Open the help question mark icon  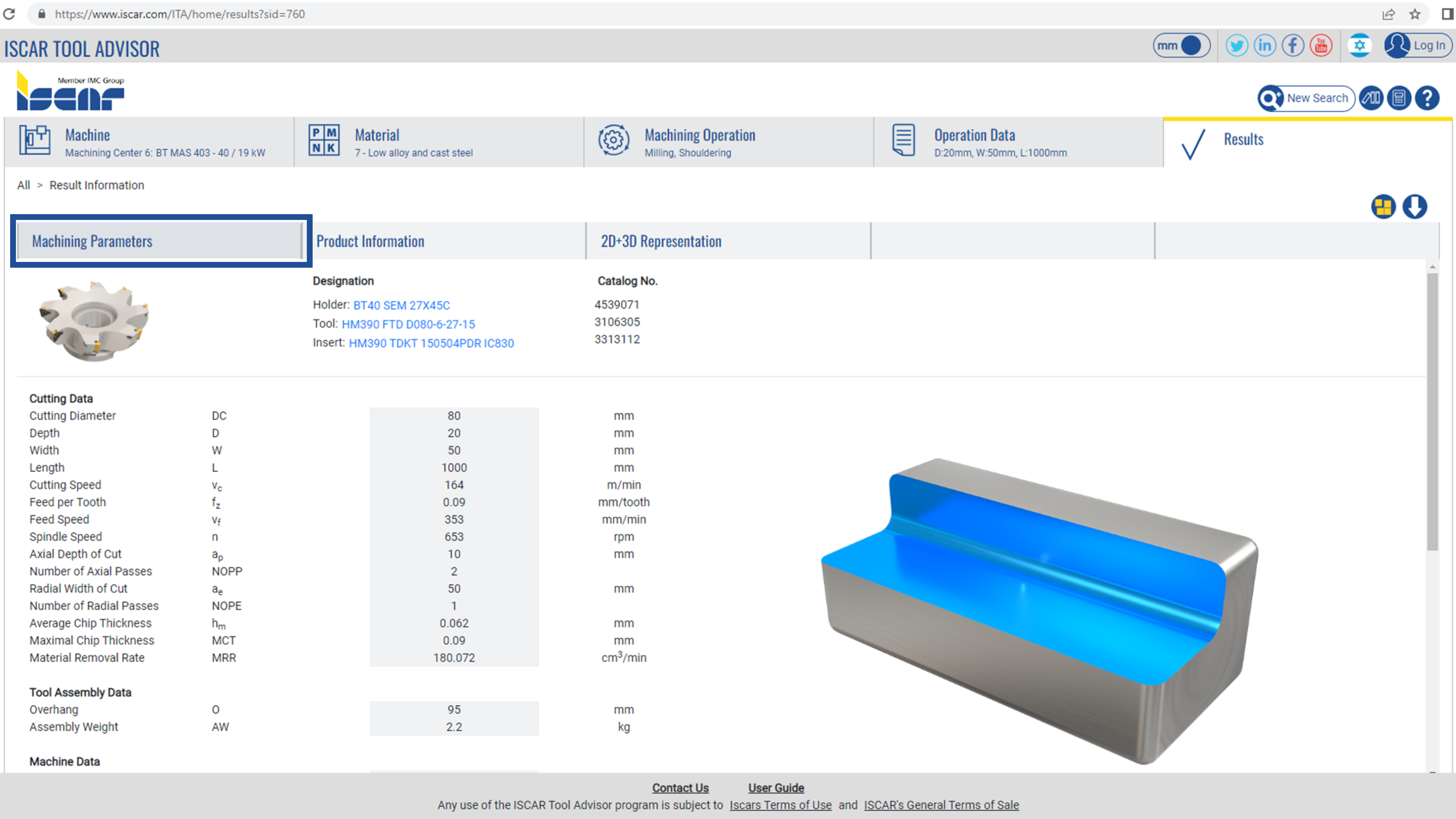click(x=1427, y=98)
